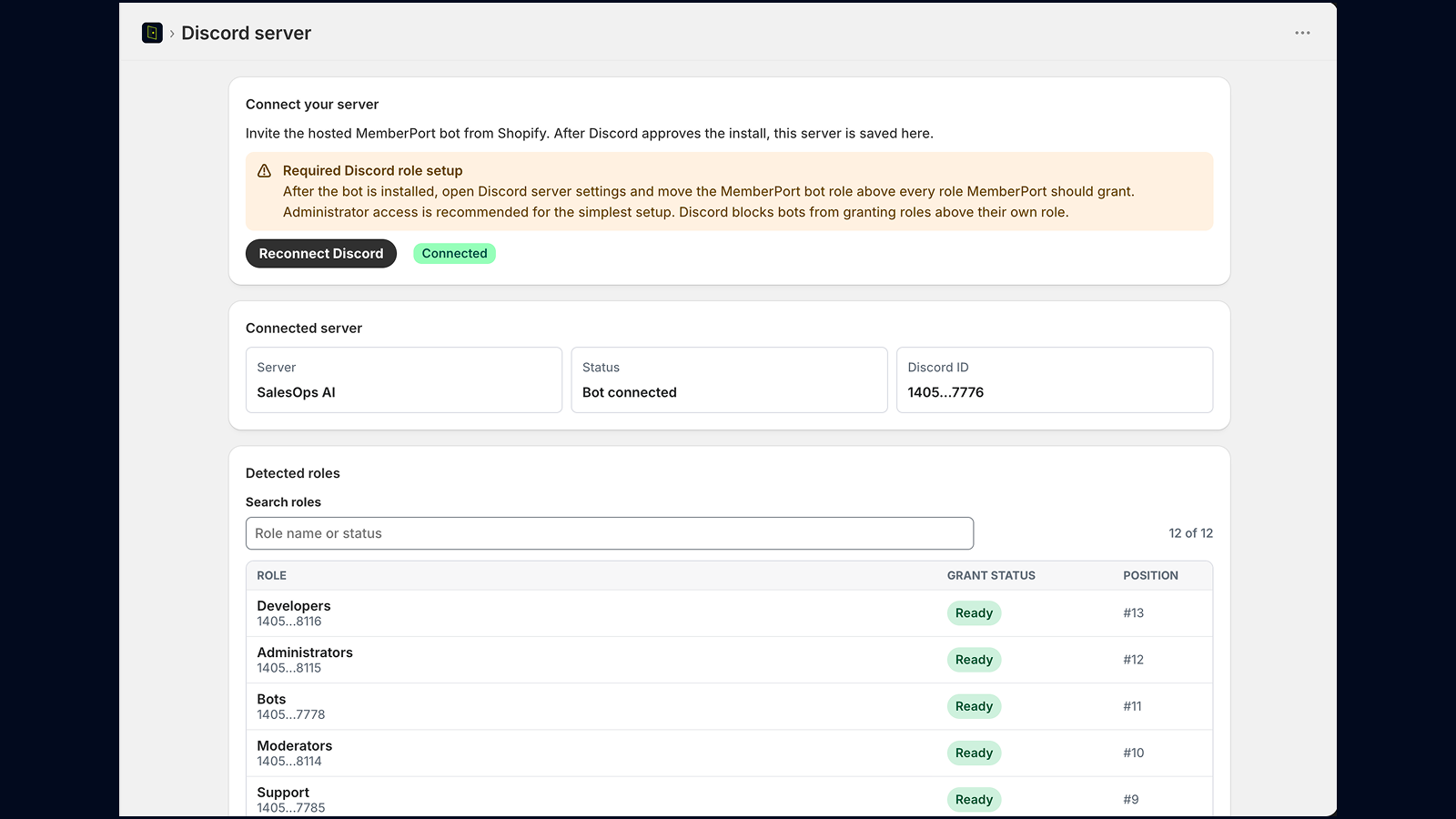This screenshot has width=1456, height=819.
Task: Open the MemberPort app icon in breadcrumb
Action: pyautogui.click(x=152, y=33)
